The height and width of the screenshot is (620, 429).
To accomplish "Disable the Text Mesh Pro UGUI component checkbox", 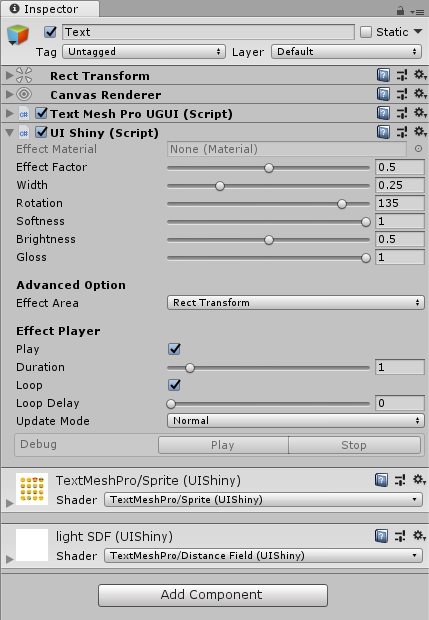I will [41, 113].
